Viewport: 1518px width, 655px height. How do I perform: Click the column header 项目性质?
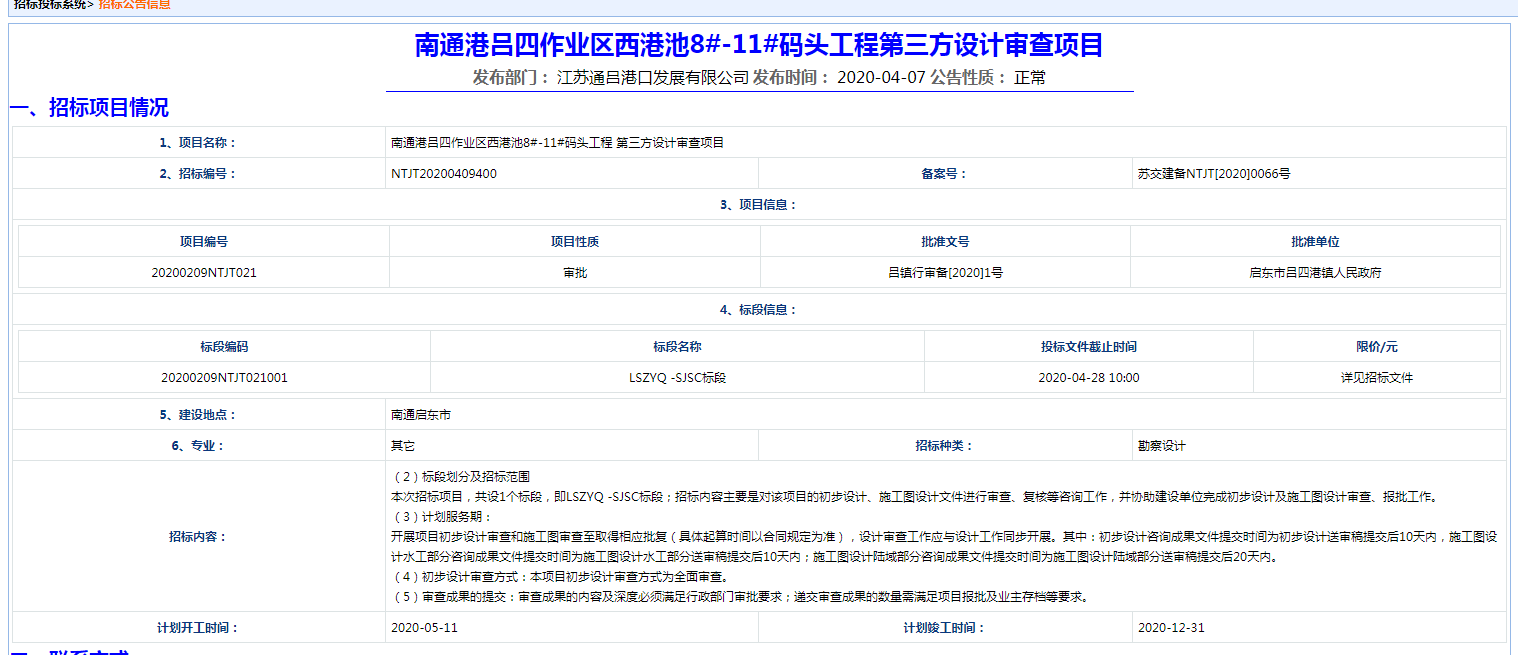click(x=575, y=242)
